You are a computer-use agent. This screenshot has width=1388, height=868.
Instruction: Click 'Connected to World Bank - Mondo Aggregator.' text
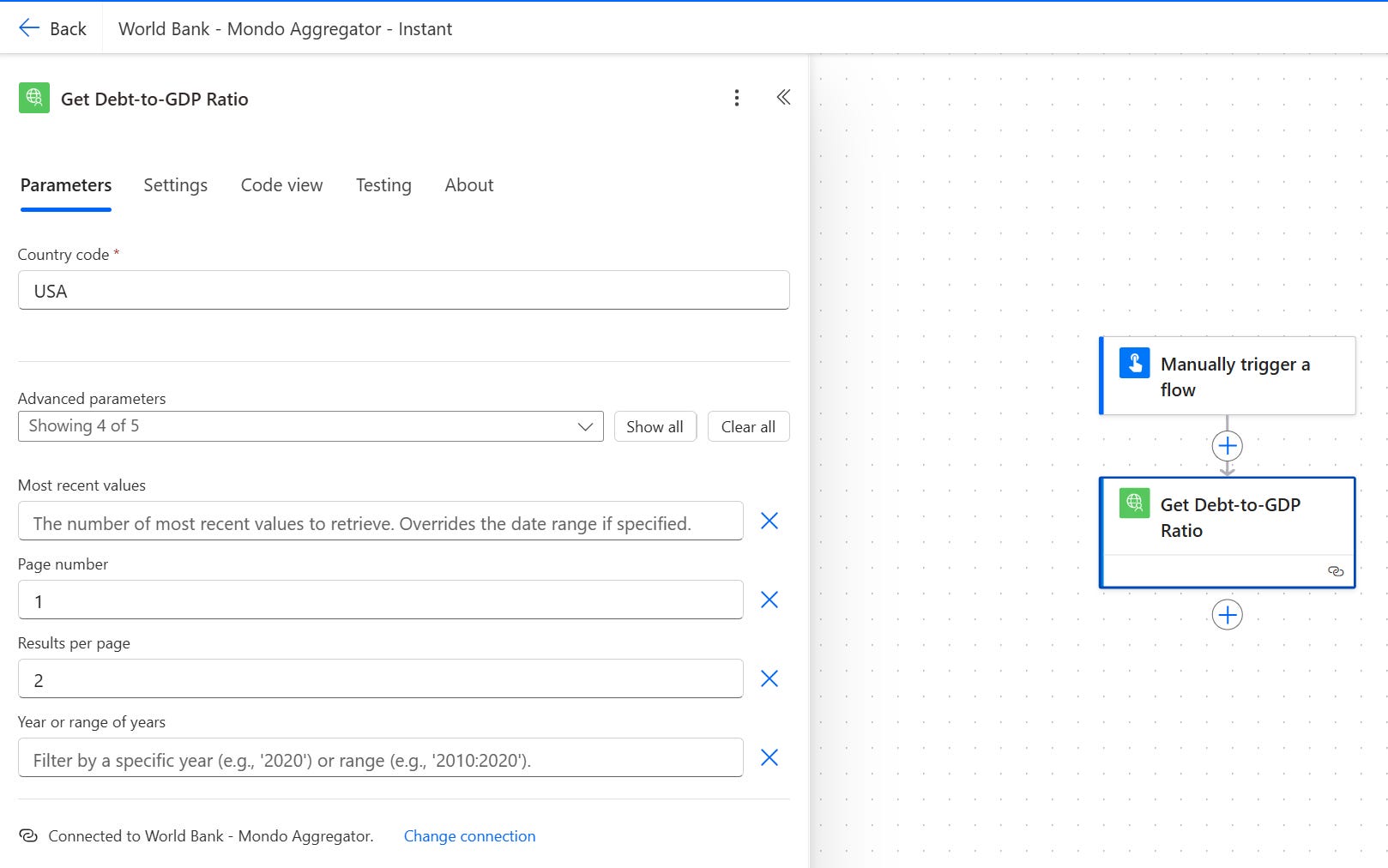(x=211, y=836)
